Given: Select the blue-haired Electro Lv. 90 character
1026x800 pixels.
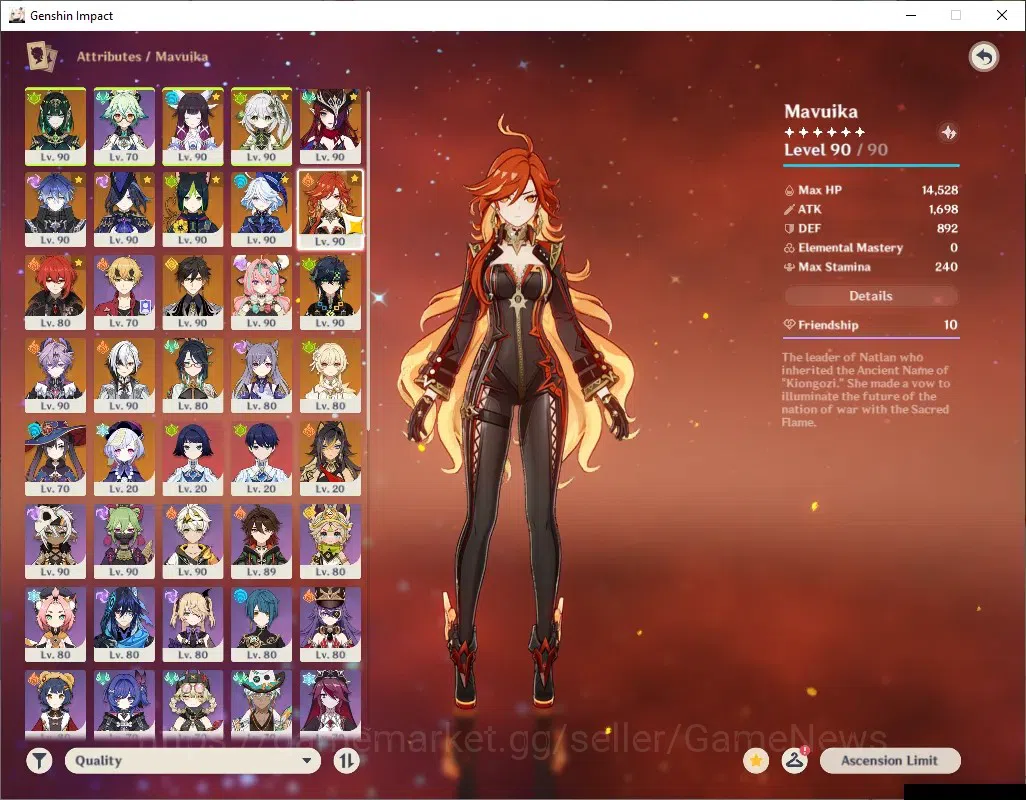Looking at the screenshot, I should [56, 209].
